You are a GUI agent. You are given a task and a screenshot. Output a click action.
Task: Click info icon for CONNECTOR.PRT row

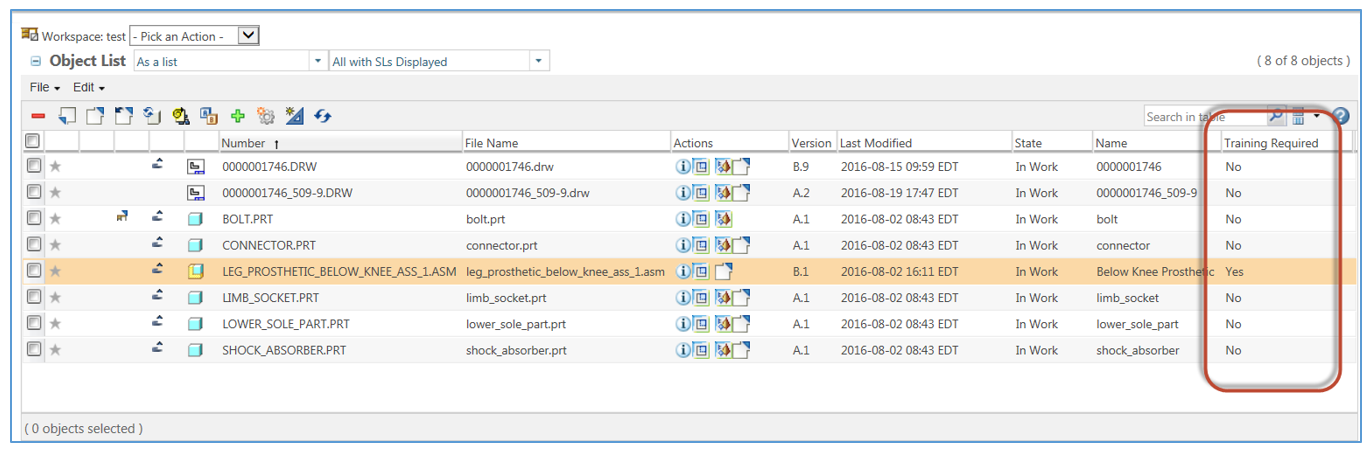tap(683, 244)
